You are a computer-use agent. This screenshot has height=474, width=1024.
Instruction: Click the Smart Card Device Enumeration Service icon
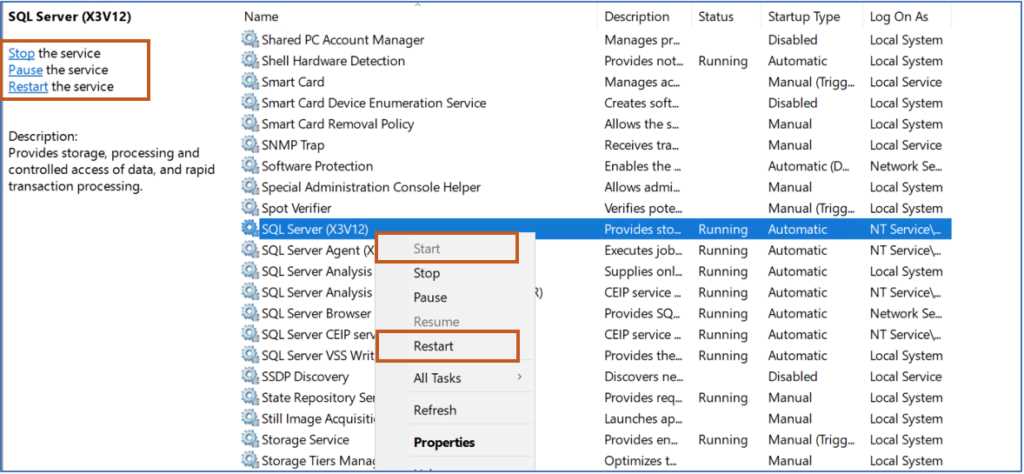pyautogui.click(x=250, y=103)
